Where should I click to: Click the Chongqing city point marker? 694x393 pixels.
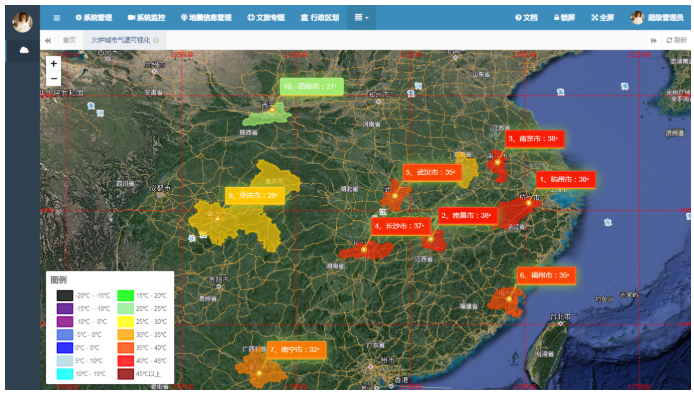tap(217, 219)
